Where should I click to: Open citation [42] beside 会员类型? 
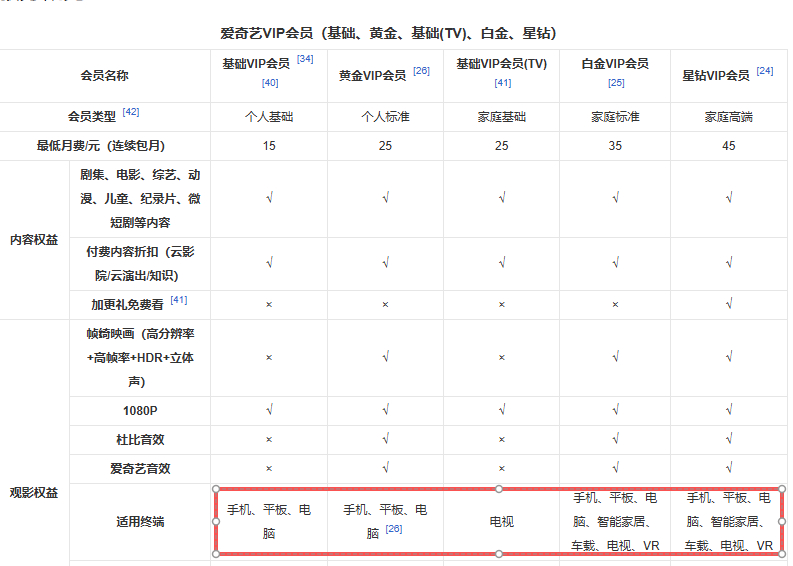(131, 112)
